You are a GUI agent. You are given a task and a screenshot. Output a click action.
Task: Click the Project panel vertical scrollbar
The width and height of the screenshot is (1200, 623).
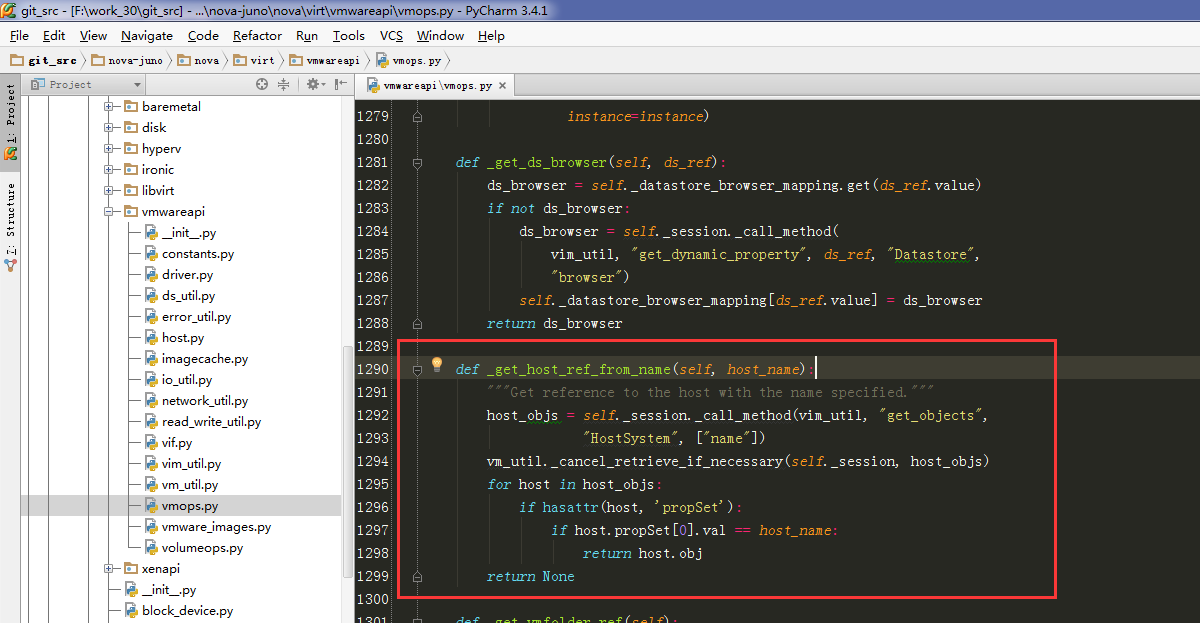(347, 460)
